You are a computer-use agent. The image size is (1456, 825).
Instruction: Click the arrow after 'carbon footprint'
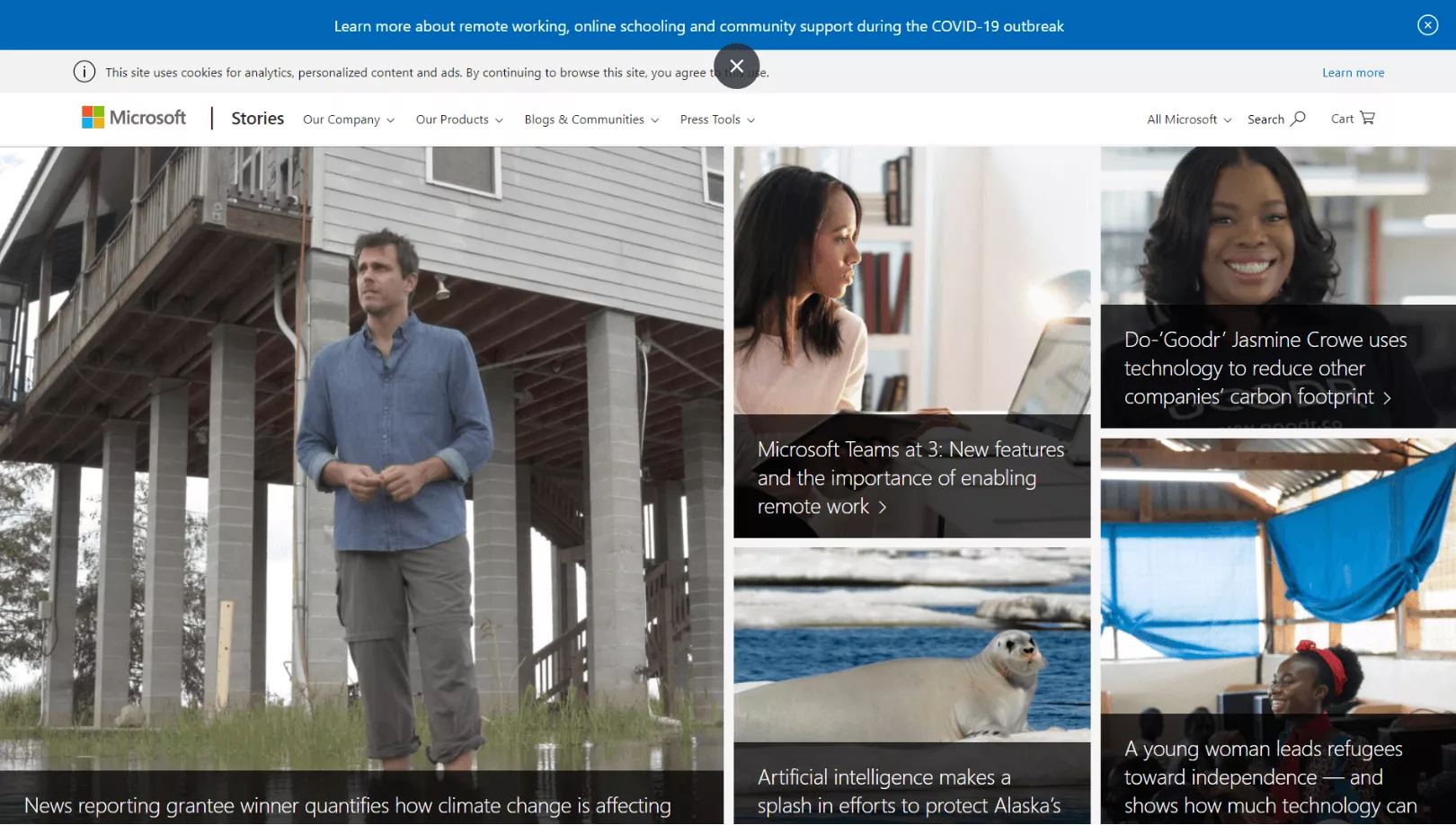(x=1387, y=398)
